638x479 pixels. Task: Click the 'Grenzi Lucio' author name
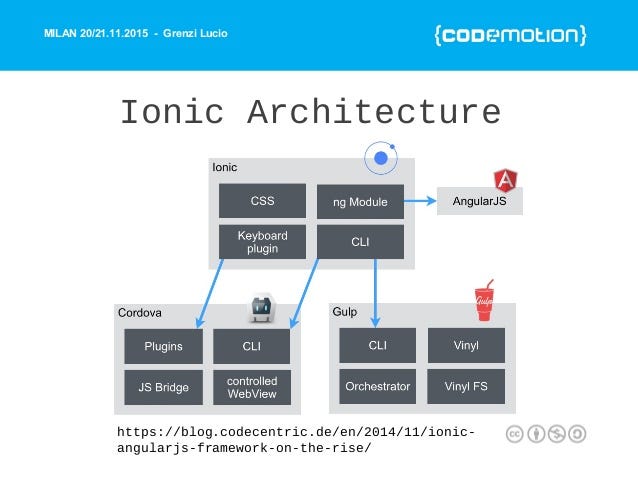[x=195, y=33]
